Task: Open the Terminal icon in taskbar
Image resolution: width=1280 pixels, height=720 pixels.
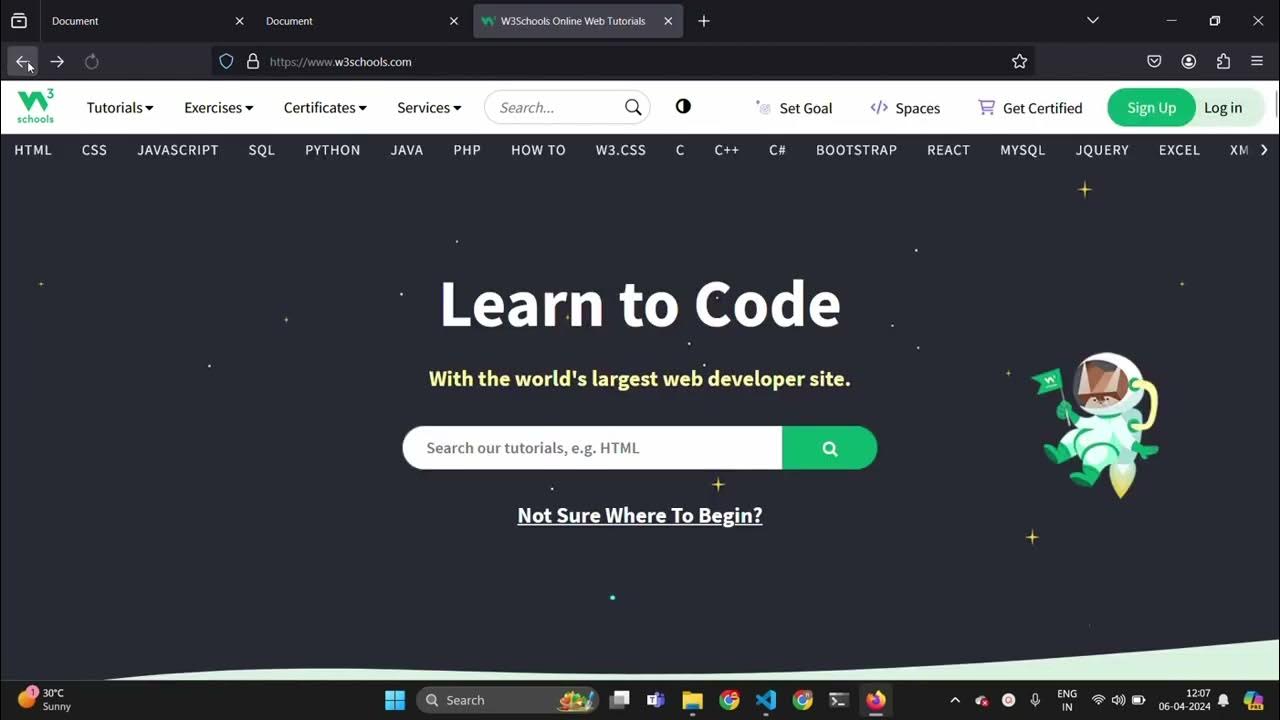Action: pyautogui.click(x=839, y=700)
